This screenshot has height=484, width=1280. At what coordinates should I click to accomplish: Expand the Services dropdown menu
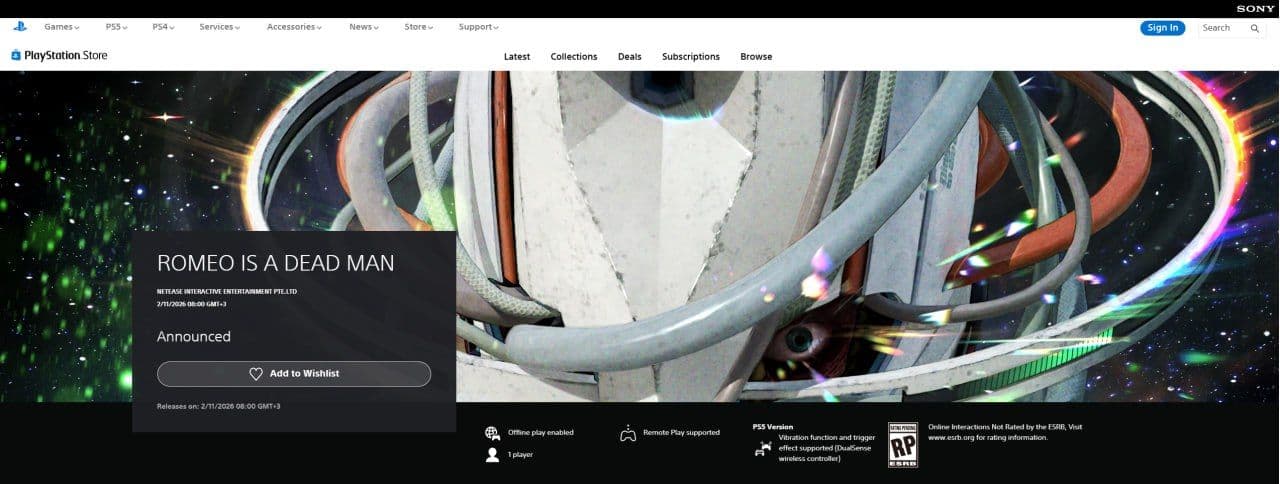(220, 27)
